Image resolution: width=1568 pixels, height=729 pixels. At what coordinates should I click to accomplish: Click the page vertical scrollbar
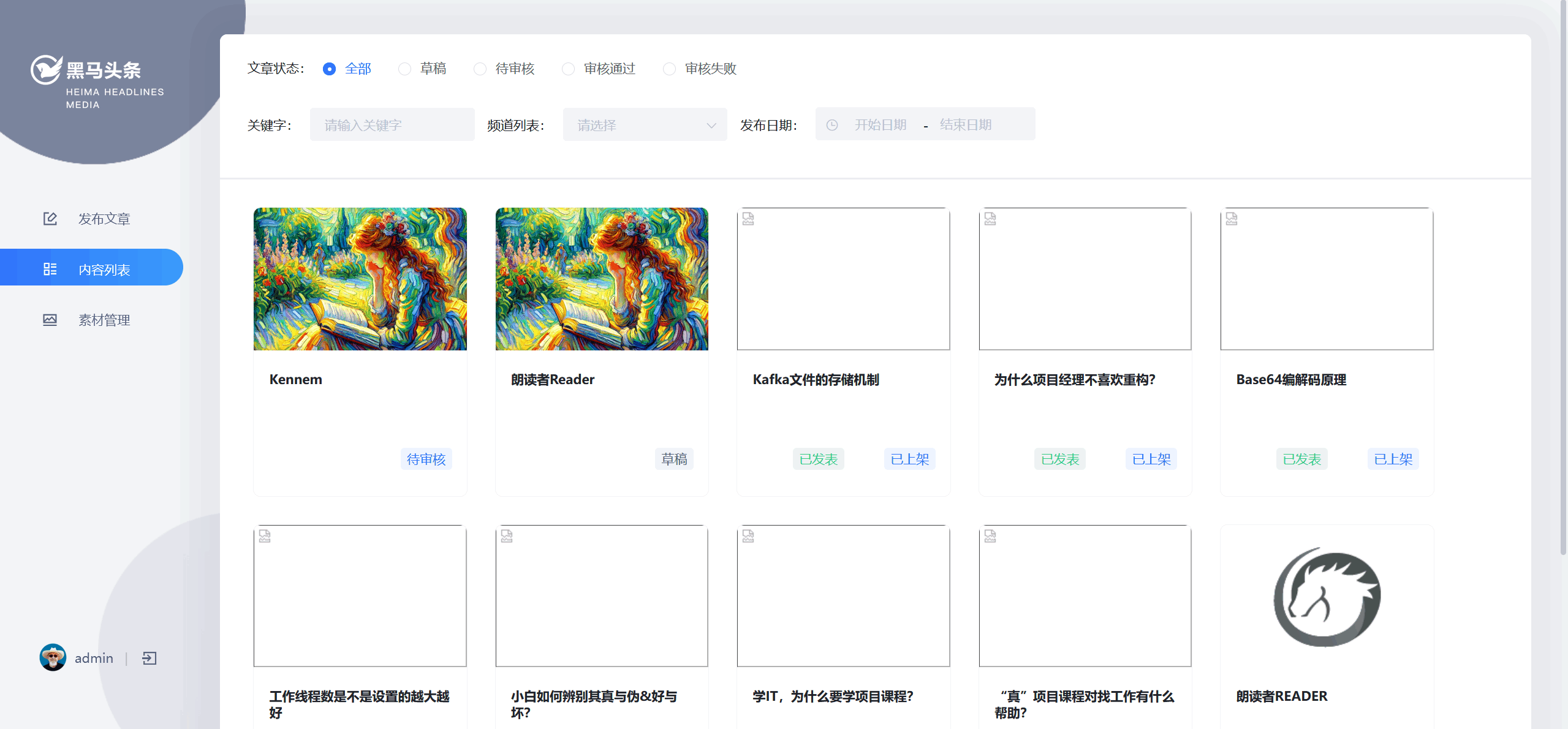point(1563,276)
